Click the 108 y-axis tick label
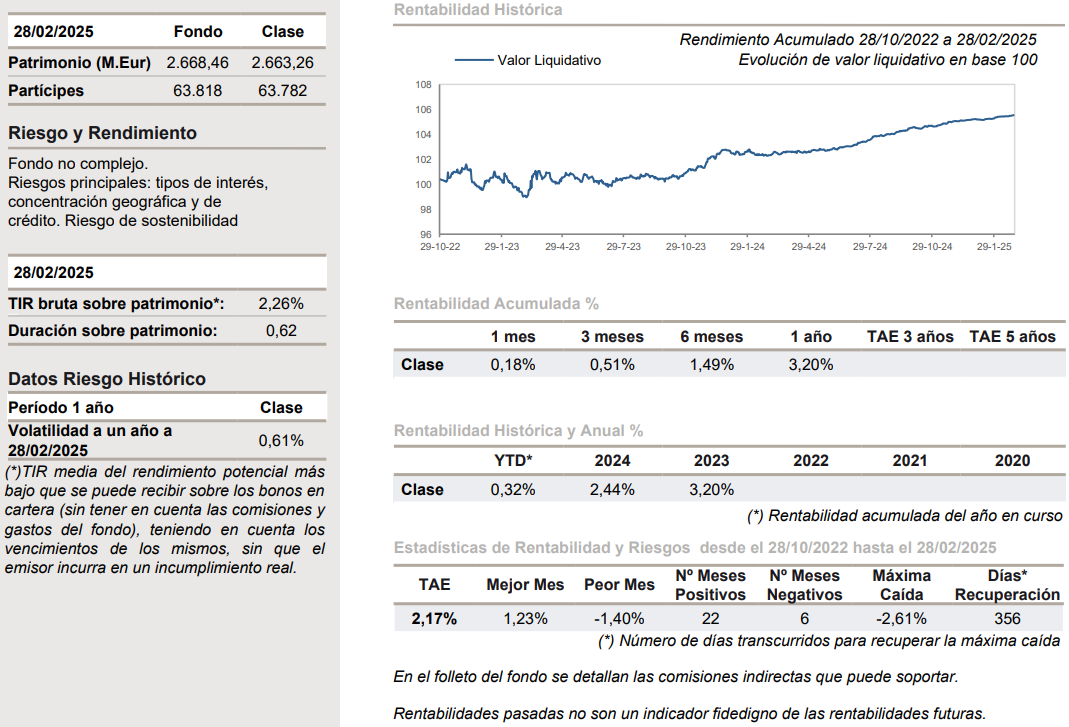 click(423, 85)
